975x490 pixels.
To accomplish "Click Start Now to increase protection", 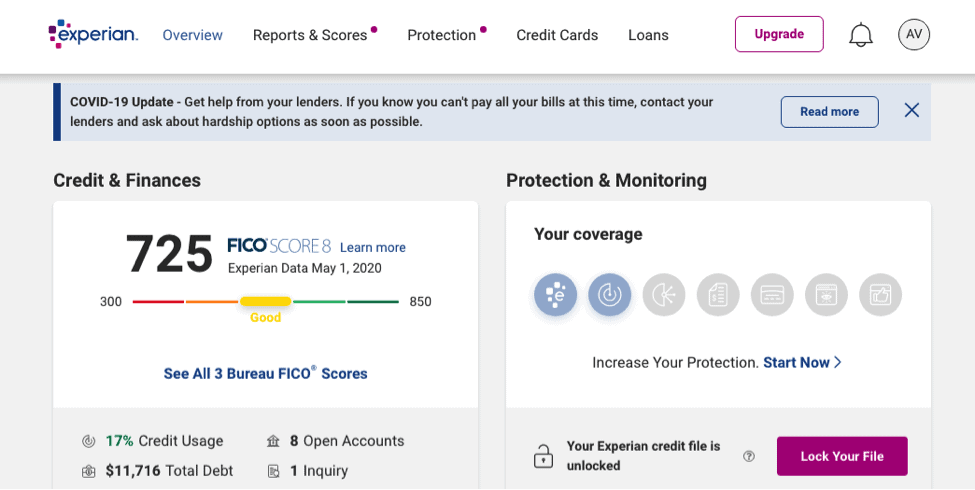I will click(x=802, y=363).
